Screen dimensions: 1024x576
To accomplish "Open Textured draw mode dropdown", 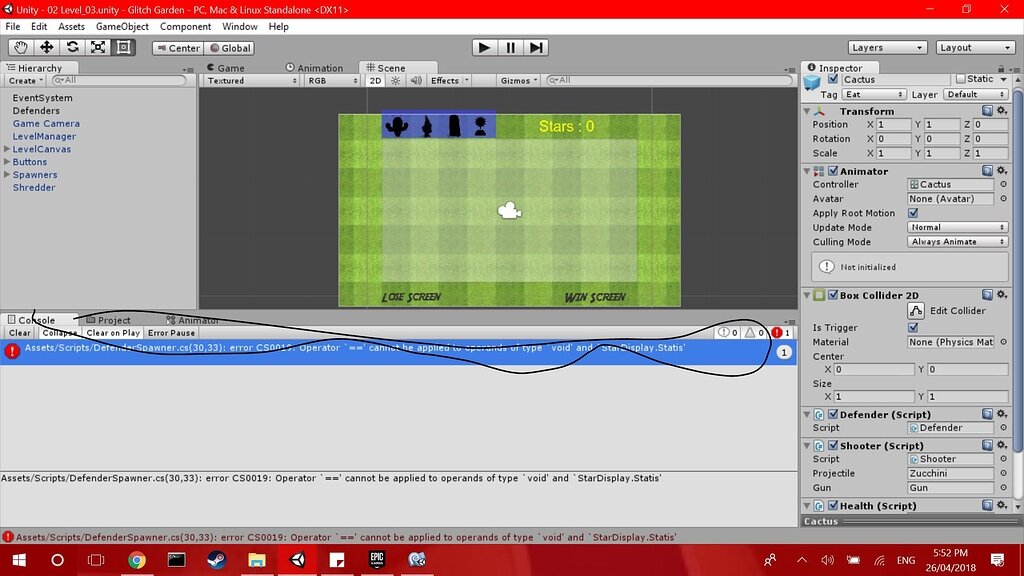I will pos(251,80).
